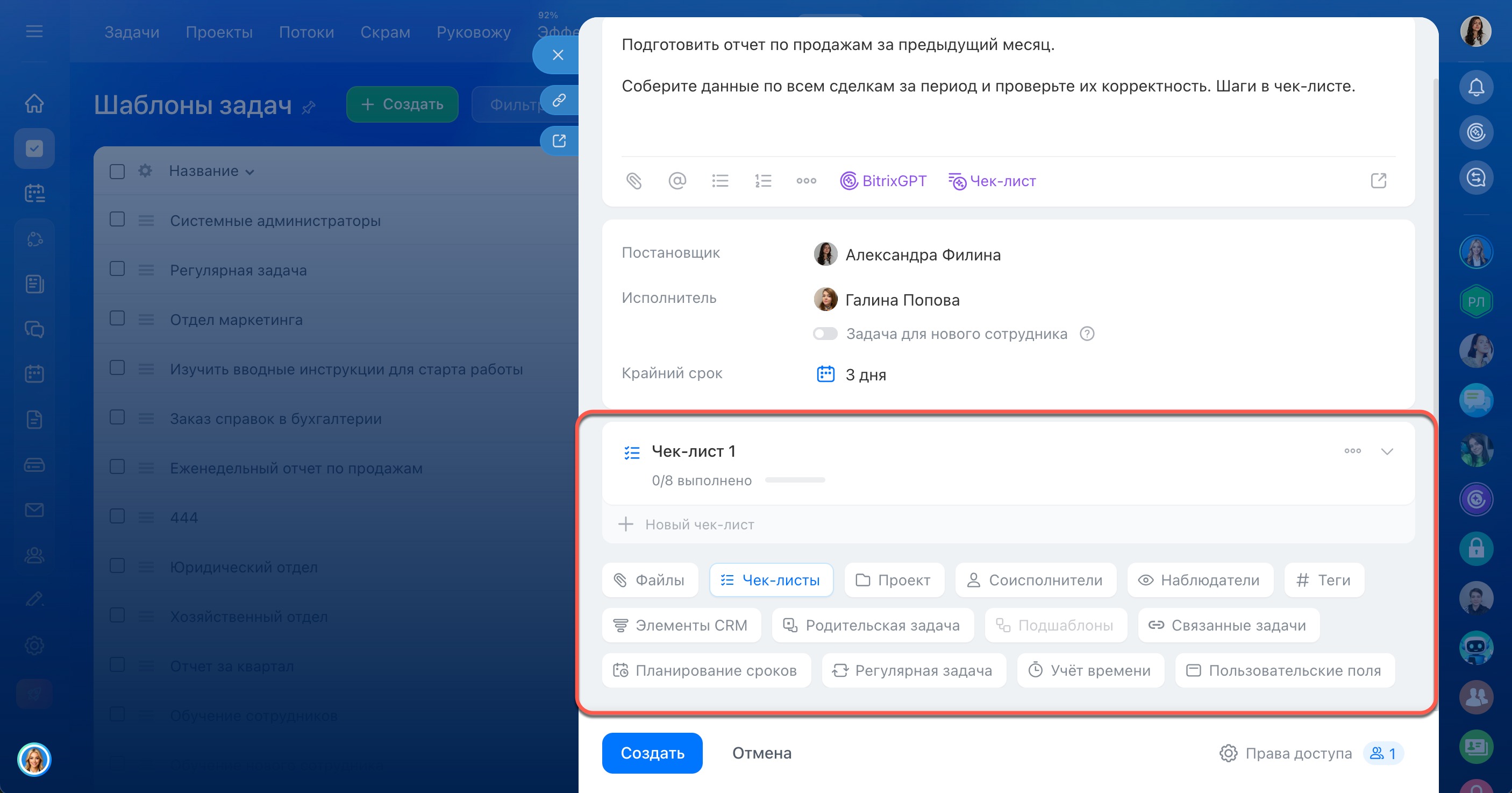Check the Регулярная задача row checkbox
The width and height of the screenshot is (1512, 793).
(117, 269)
